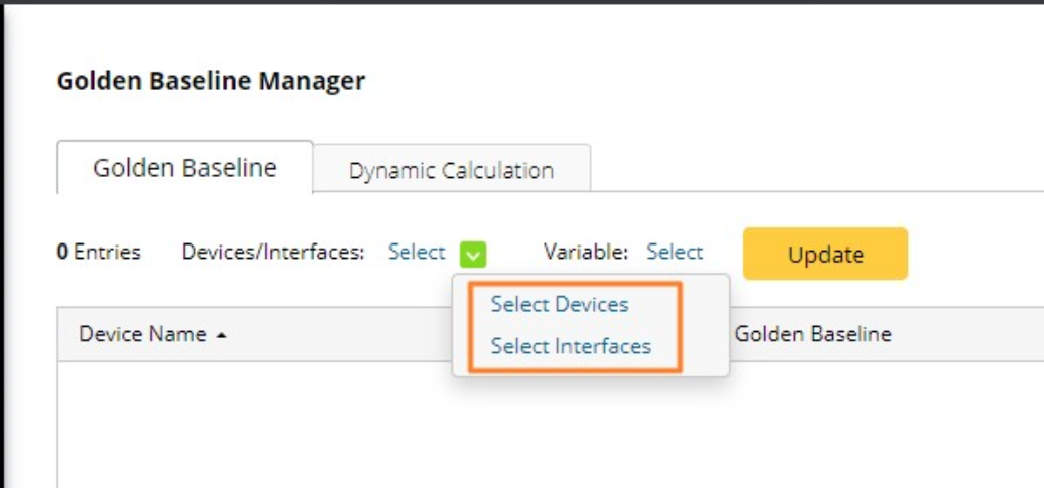Switch to the Golden Baseline tab

pyautogui.click(x=185, y=168)
